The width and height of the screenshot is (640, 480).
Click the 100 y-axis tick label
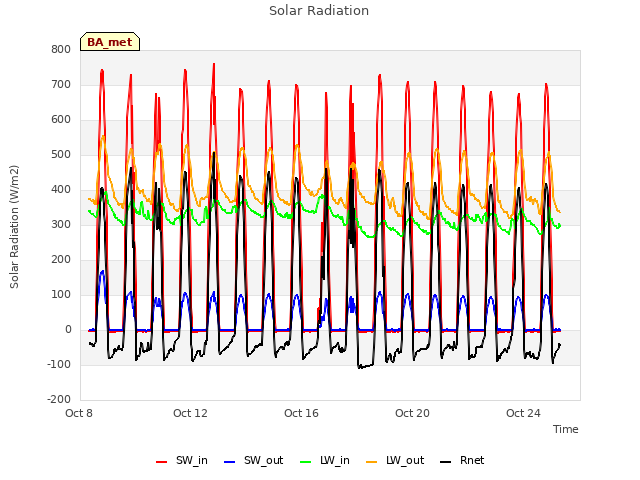pos(61,294)
